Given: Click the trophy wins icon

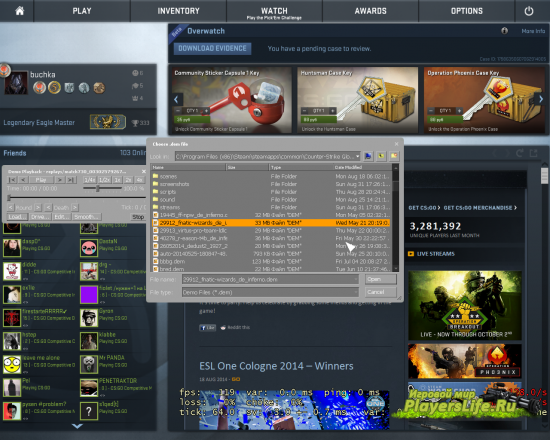Looking at the screenshot, I should point(135,123).
